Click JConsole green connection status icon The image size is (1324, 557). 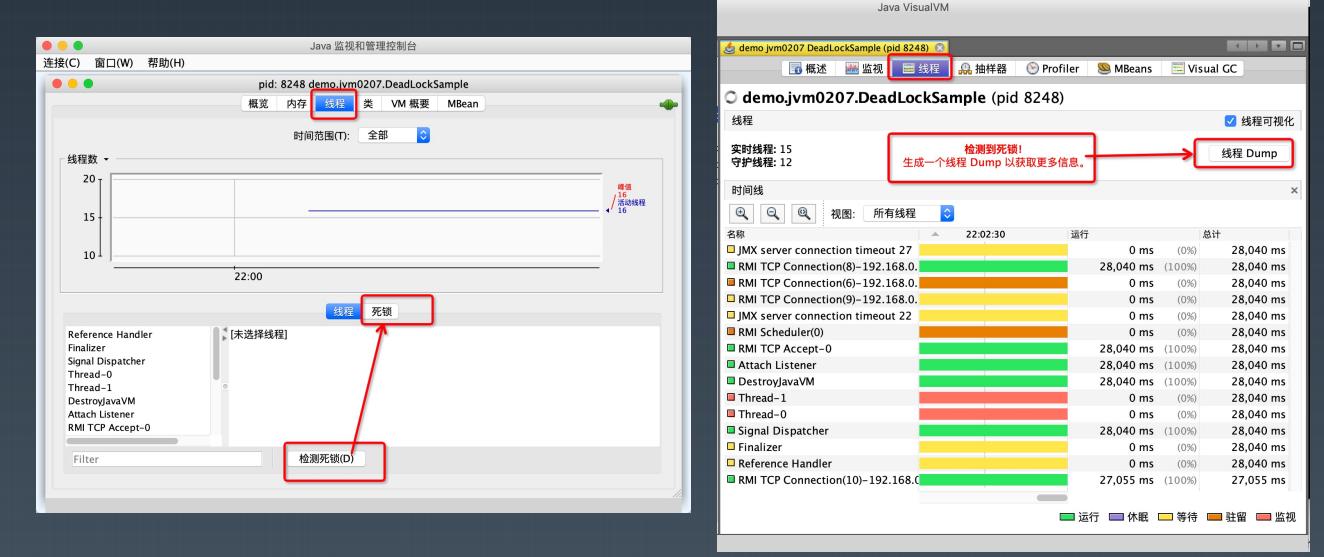point(668,104)
